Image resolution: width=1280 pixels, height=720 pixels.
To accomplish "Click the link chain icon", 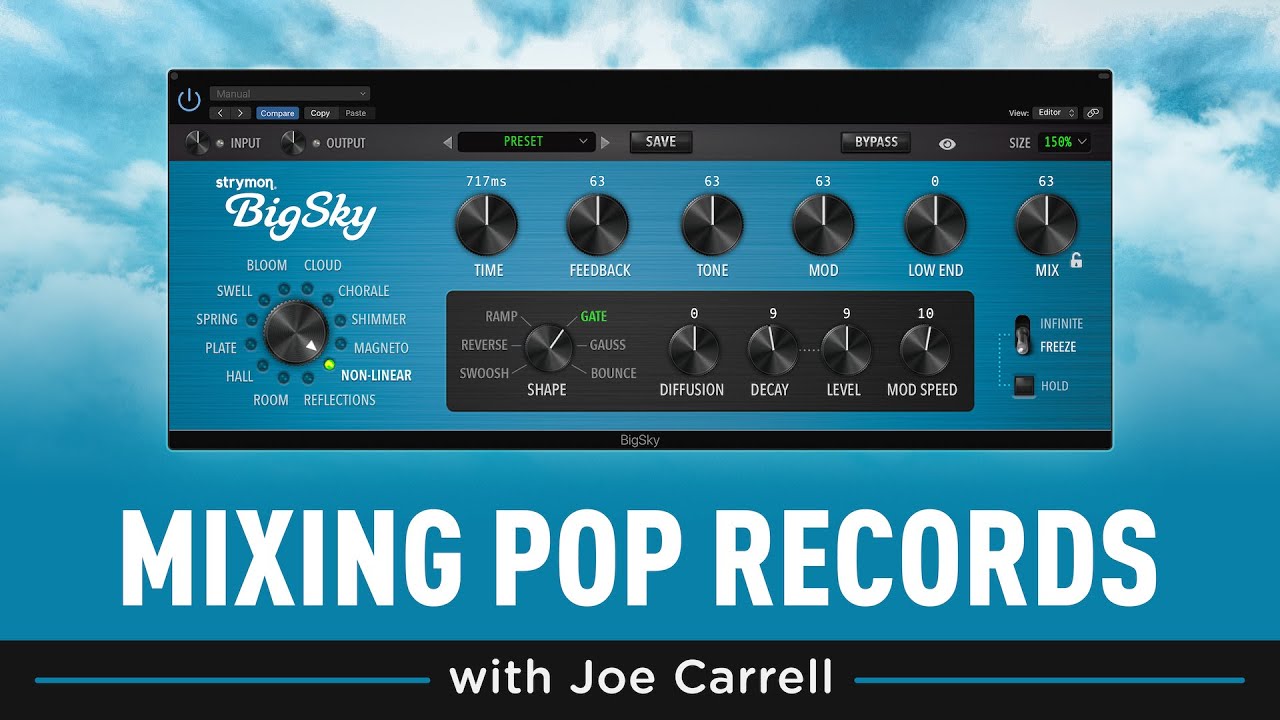I will [1093, 113].
